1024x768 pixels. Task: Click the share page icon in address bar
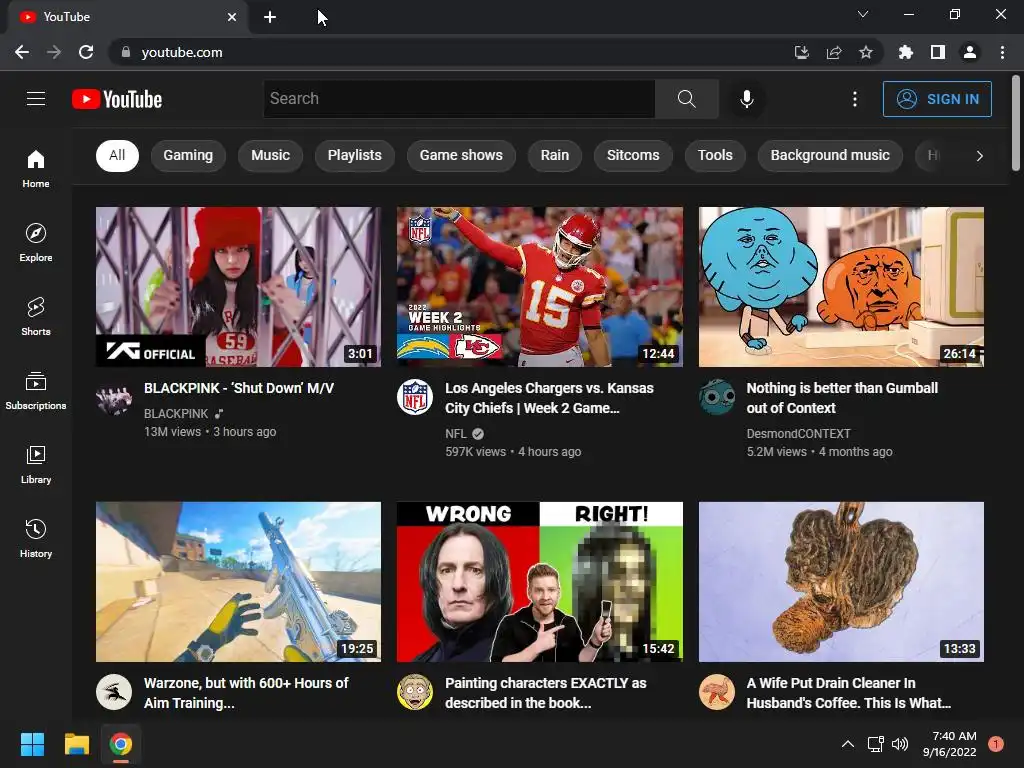834,52
